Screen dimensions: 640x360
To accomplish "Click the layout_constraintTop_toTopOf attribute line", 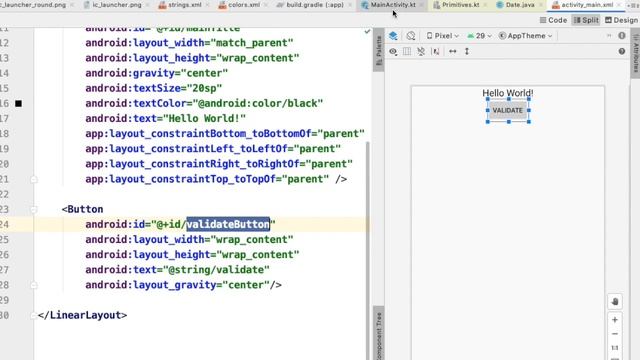I will (216, 179).
